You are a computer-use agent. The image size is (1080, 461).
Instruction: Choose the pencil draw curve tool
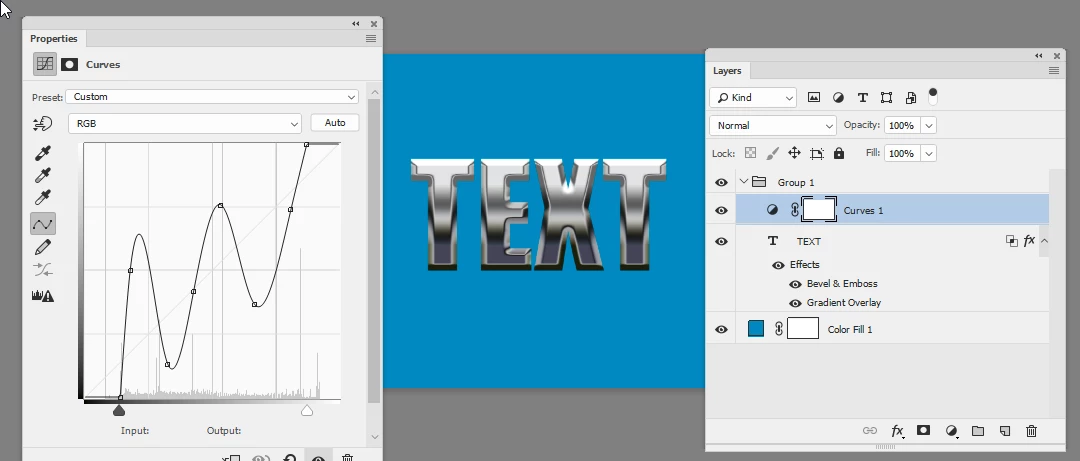coord(43,247)
